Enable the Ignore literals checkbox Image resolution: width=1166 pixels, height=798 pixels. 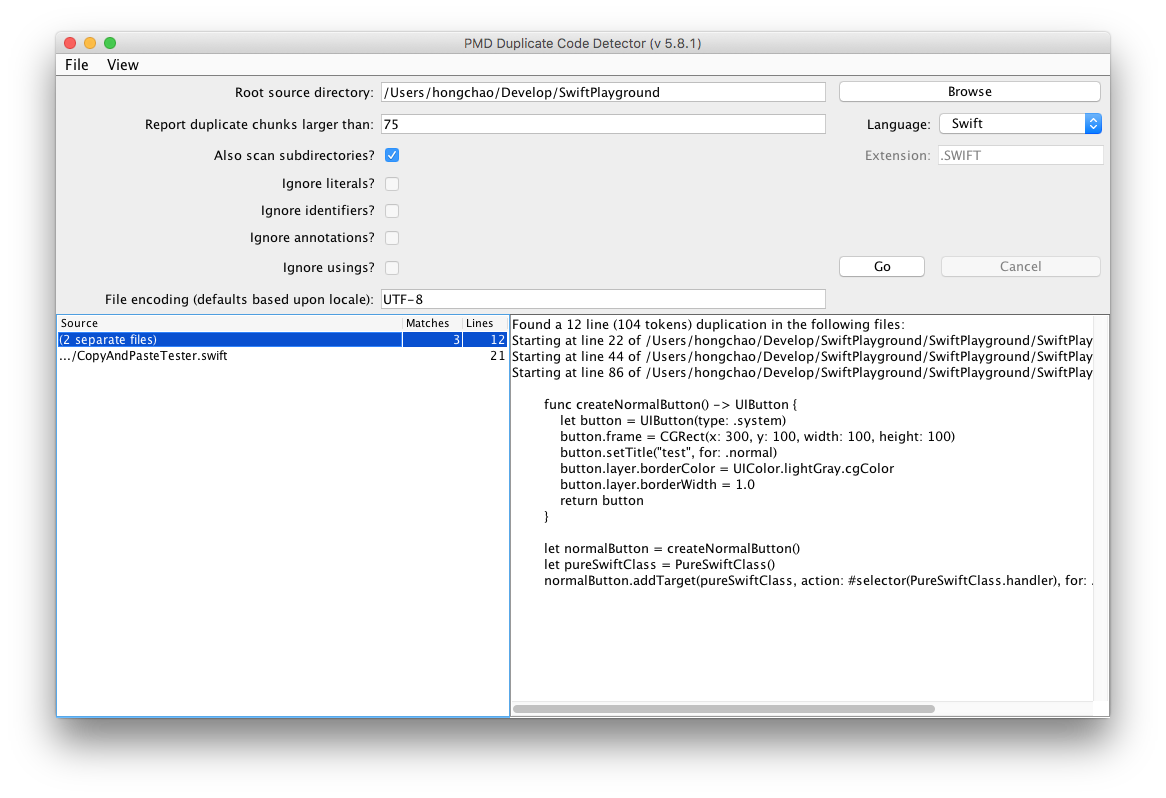point(392,184)
